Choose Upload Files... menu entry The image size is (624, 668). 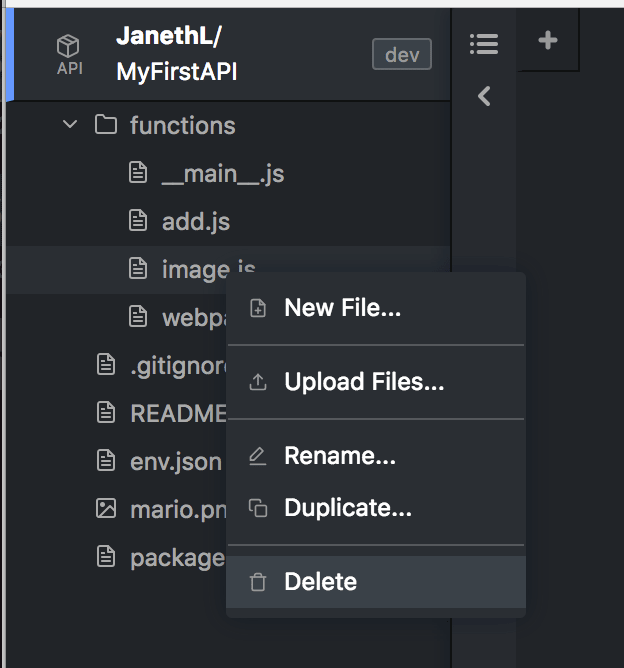(x=376, y=382)
